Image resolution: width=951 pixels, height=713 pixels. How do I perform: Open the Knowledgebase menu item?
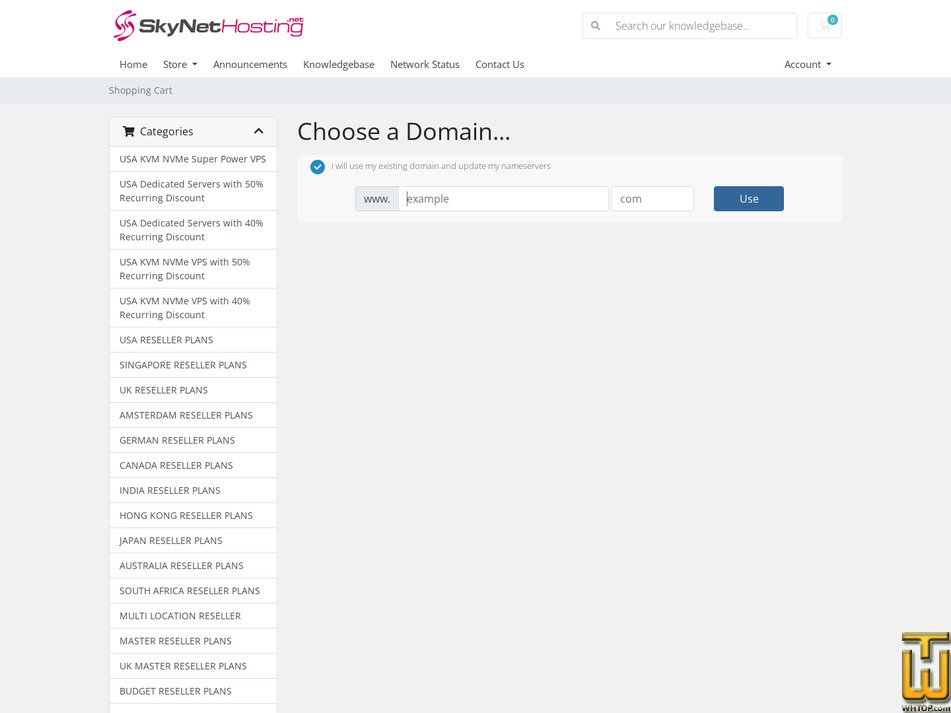338,64
